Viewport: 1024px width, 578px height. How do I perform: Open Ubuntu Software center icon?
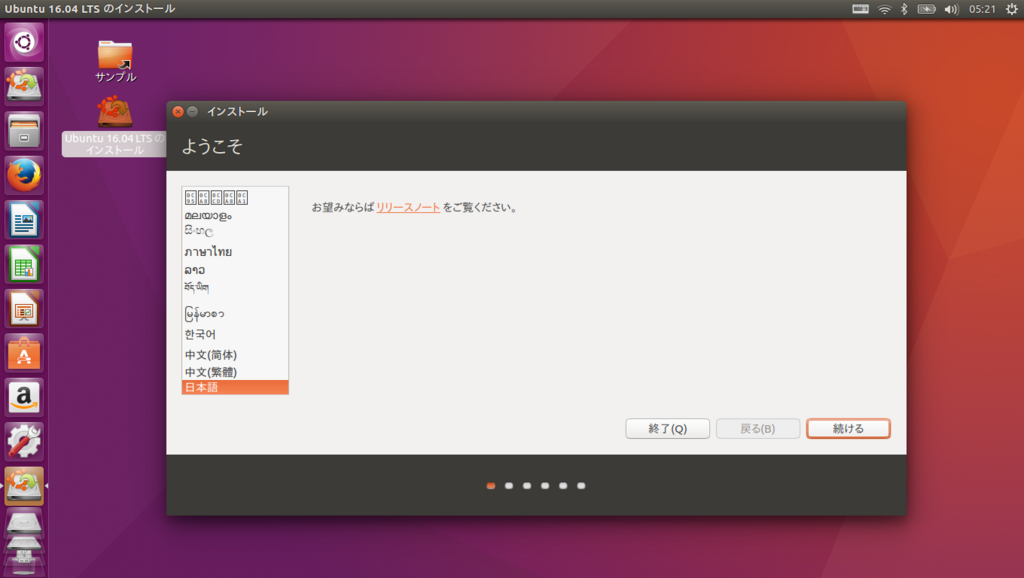pyautogui.click(x=24, y=353)
